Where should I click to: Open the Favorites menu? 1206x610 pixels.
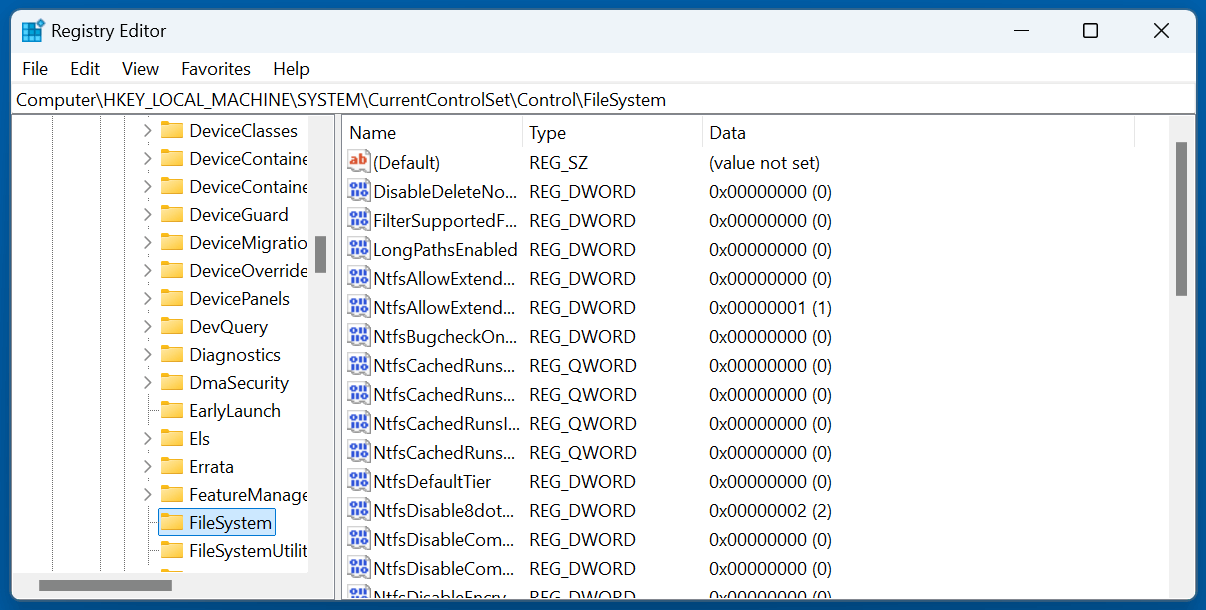coord(215,69)
